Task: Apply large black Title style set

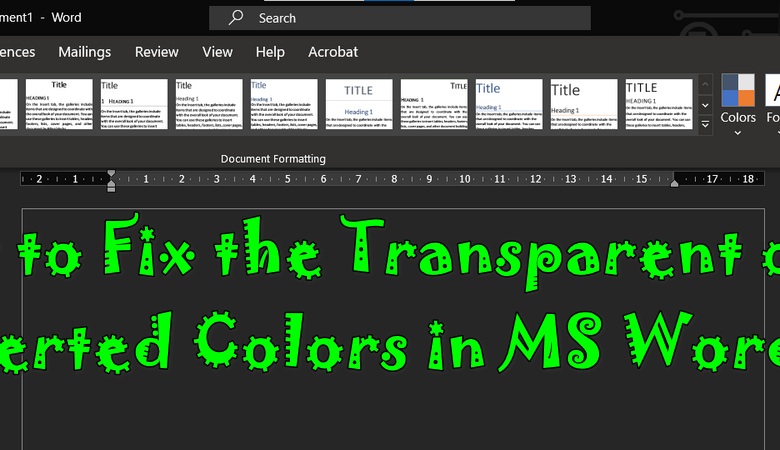Action: point(584,104)
